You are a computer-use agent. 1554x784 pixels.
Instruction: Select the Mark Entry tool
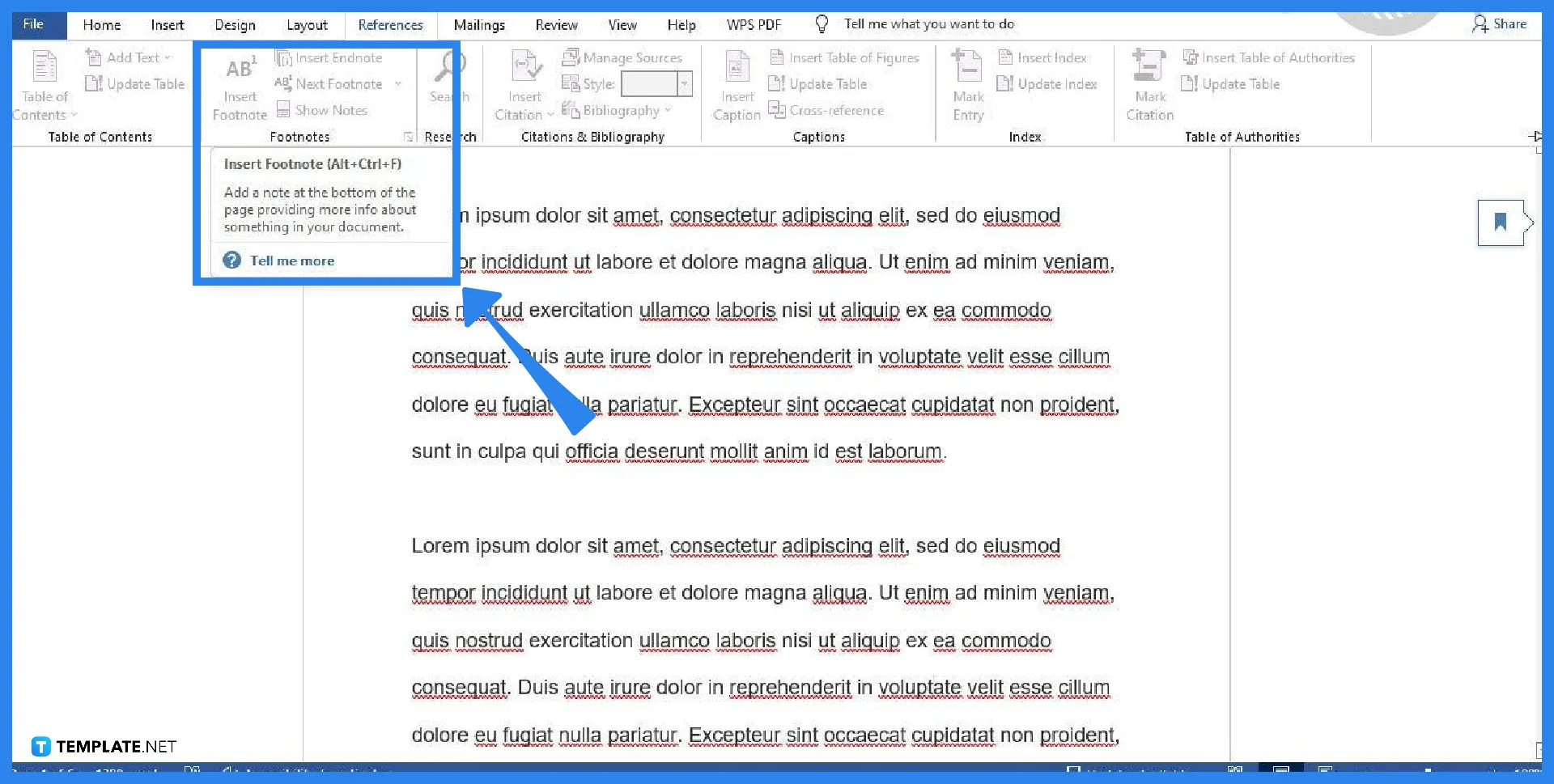[966, 85]
